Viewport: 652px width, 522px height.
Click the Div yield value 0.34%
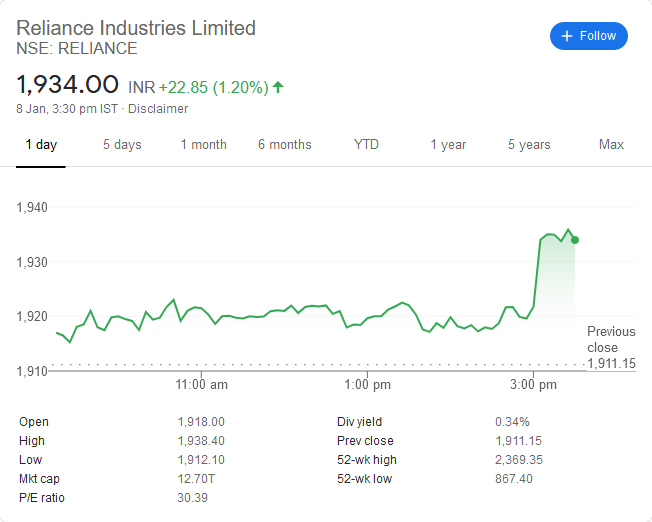pos(512,422)
